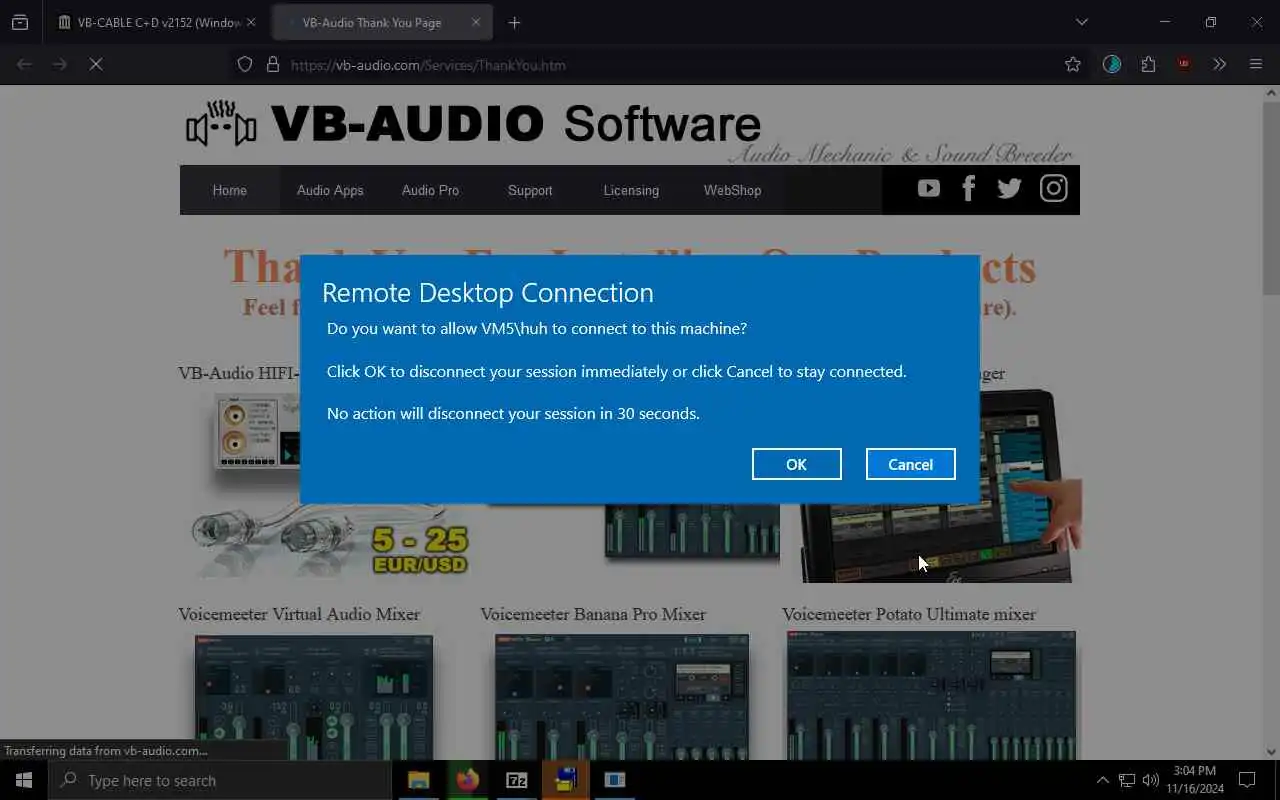Open the 3:04 PM clock calendar

click(x=1195, y=780)
